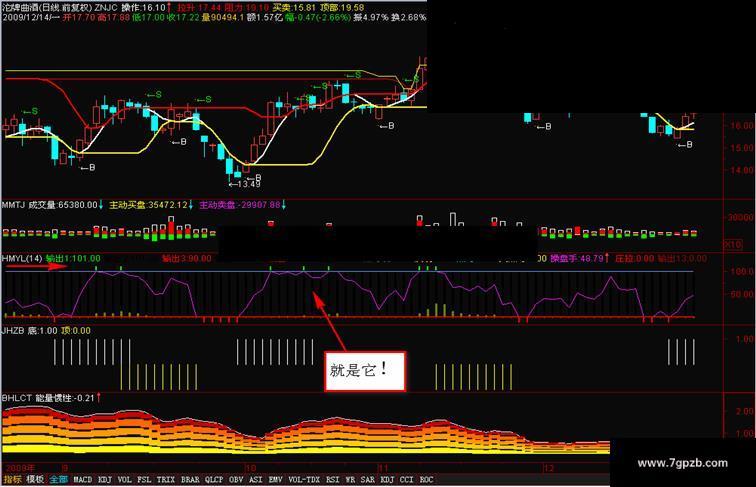Select the ROC indicator tab

click(x=426, y=480)
